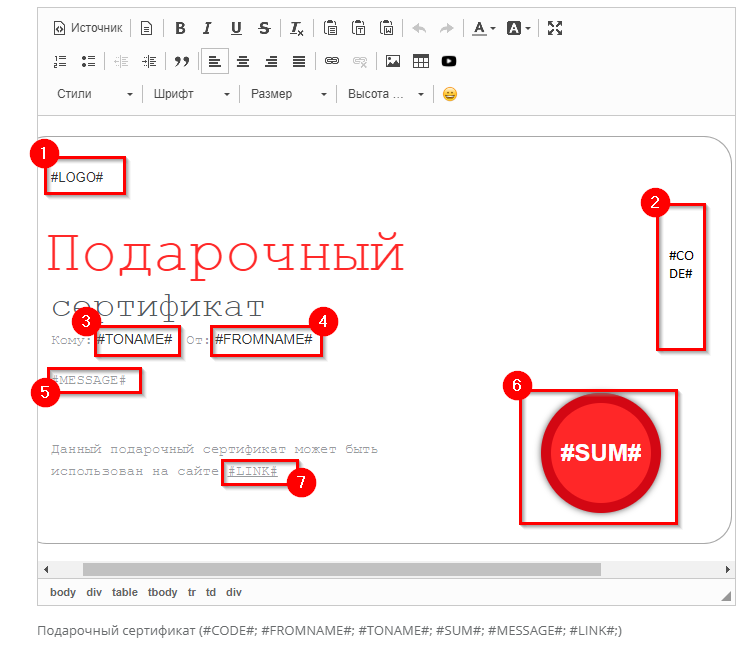
Task: Select the tbody element in path bar
Action: [x=162, y=592]
